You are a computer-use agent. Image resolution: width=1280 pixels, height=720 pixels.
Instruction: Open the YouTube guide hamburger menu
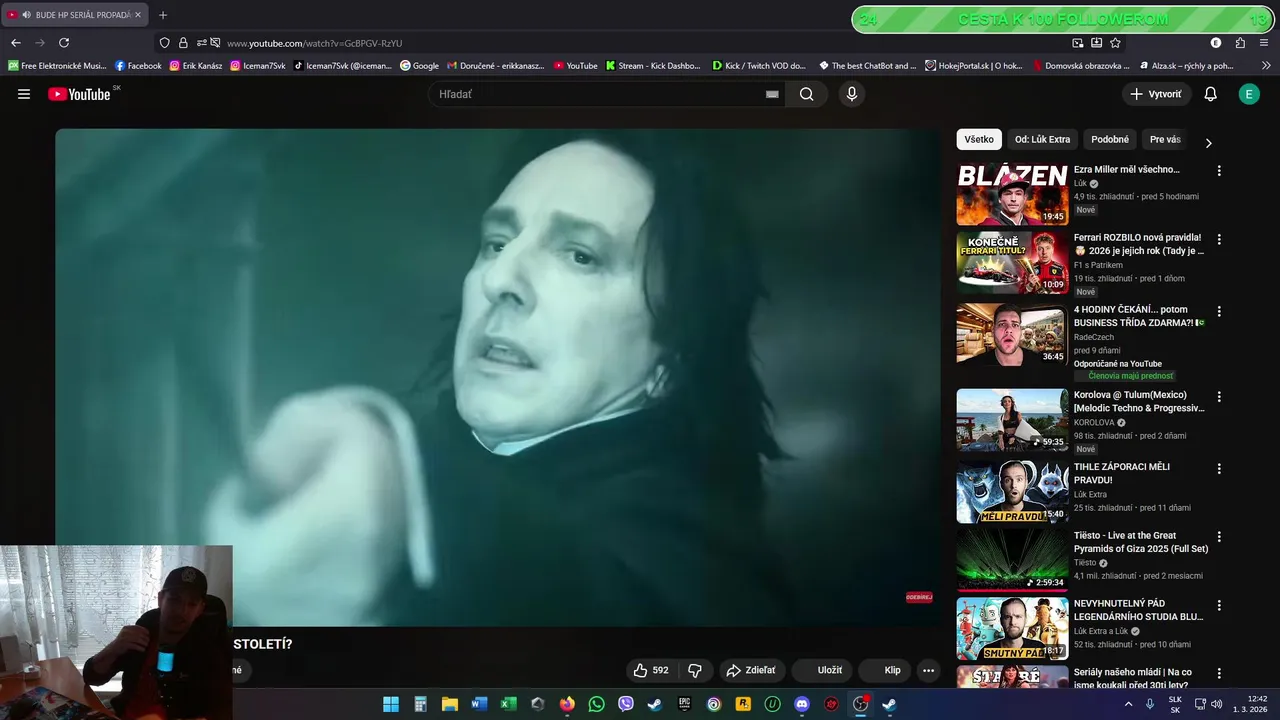click(x=24, y=94)
